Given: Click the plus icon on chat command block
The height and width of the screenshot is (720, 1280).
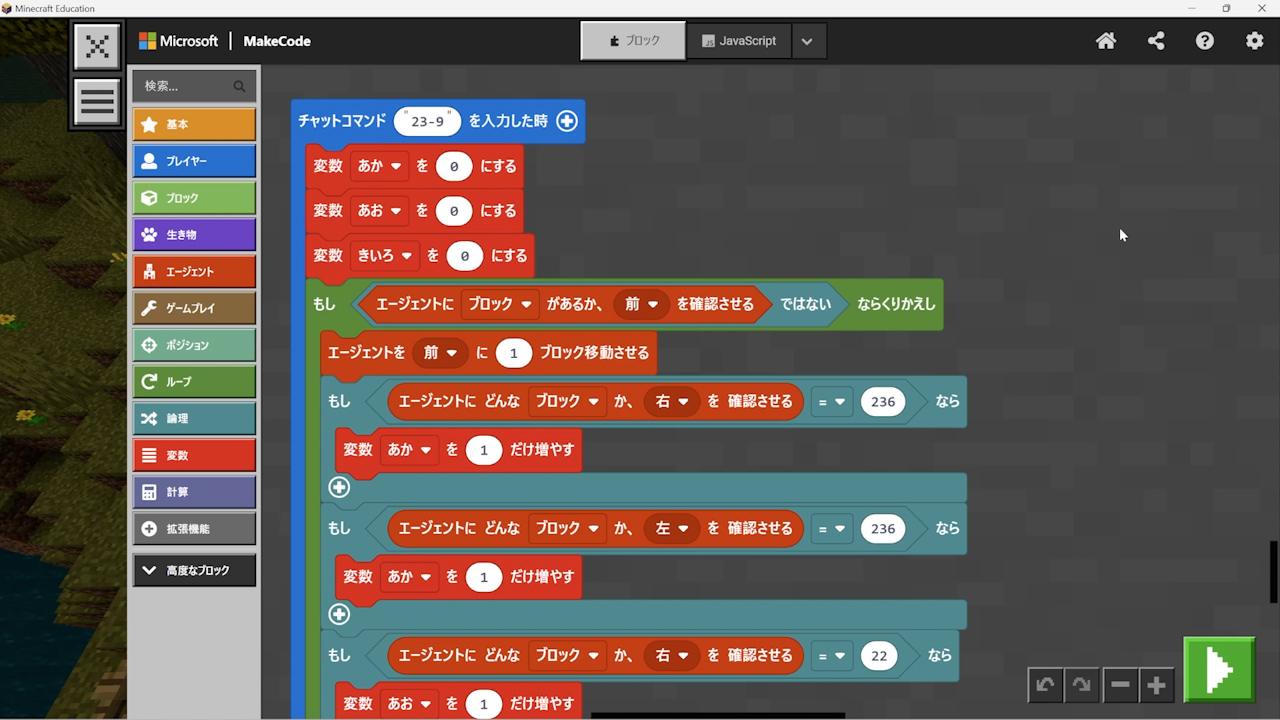Looking at the screenshot, I should point(567,121).
